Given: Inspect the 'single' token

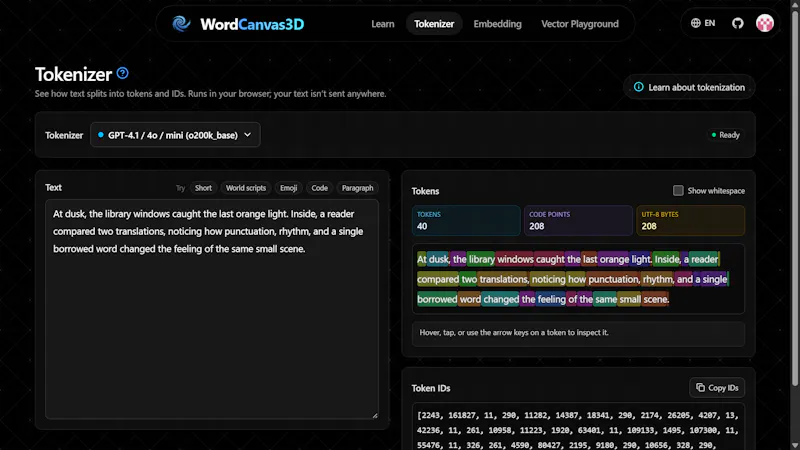Looking at the screenshot, I should coord(714,279).
